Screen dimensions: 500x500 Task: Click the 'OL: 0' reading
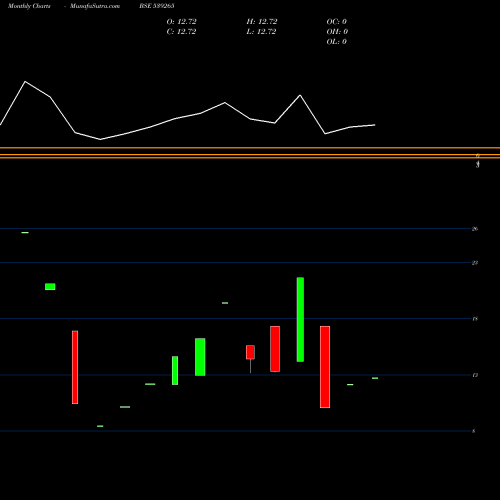coord(336,42)
